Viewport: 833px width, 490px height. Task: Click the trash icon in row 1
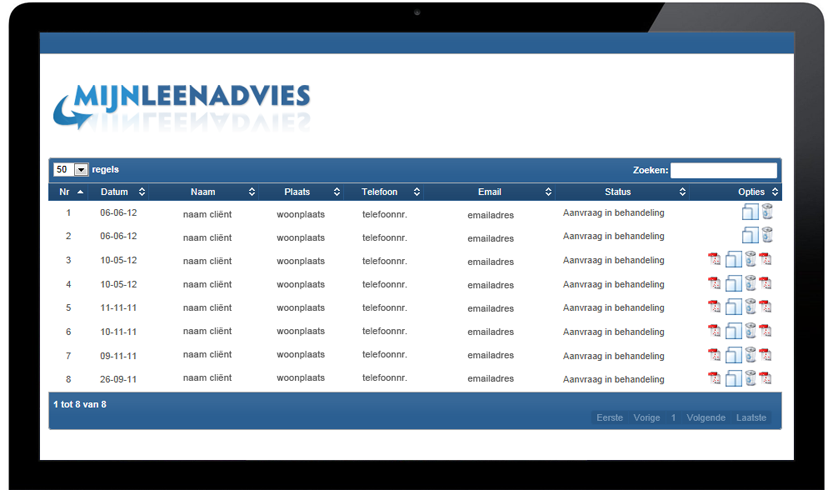pyautogui.click(x=767, y=211)
